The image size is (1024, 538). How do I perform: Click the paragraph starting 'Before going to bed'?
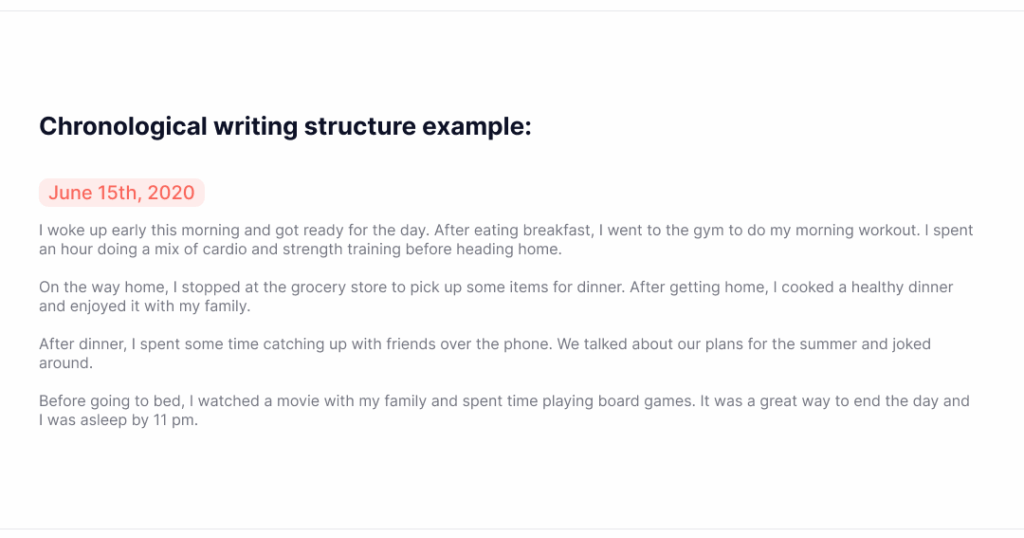pos(504,410)
